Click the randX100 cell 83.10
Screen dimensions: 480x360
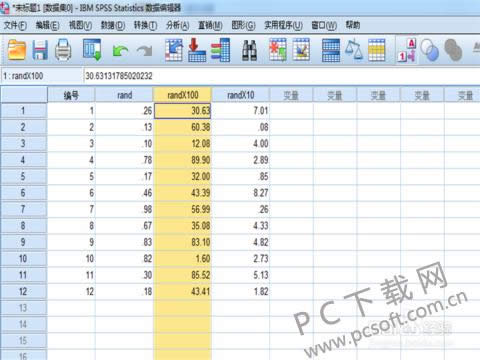coord(182,242)
